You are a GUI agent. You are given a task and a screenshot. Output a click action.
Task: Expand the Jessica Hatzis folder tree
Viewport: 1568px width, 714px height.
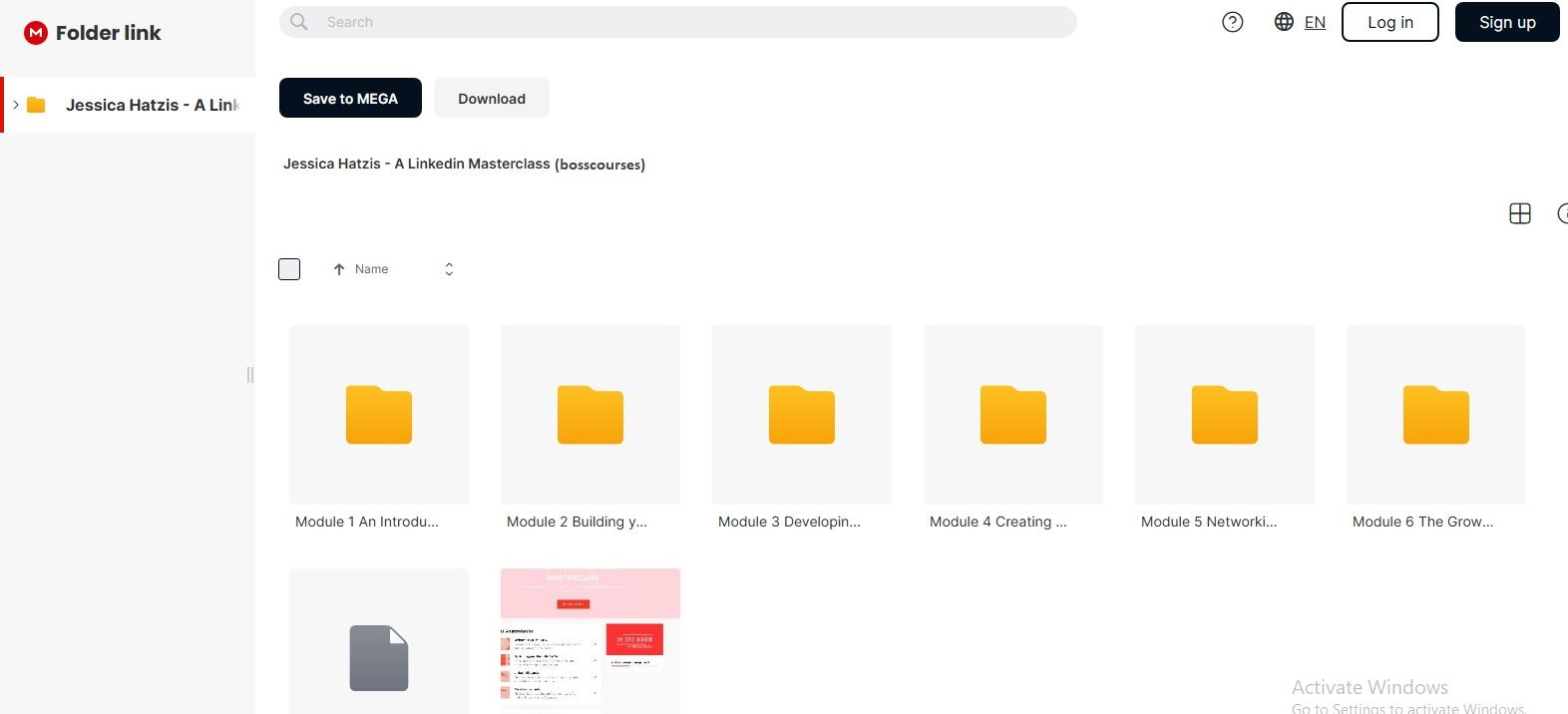tap(16, 105)
